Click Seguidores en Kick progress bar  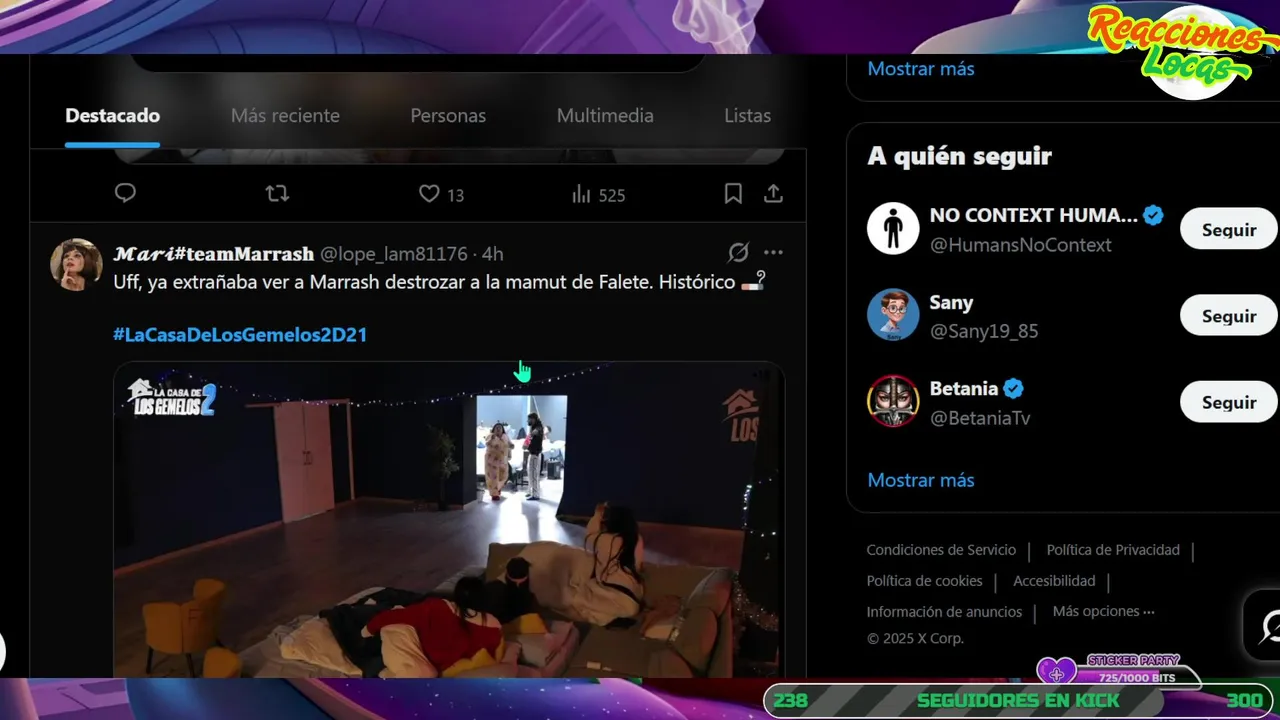1018,701
